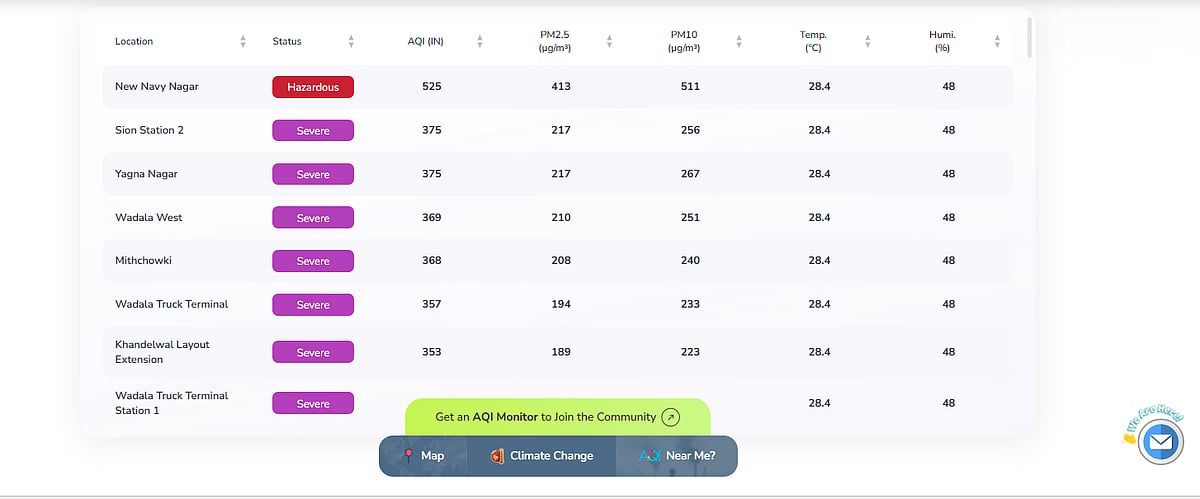The image size is (1200, 499).
Task: Sort table by Location column arrows
Action: coord(242,41)
